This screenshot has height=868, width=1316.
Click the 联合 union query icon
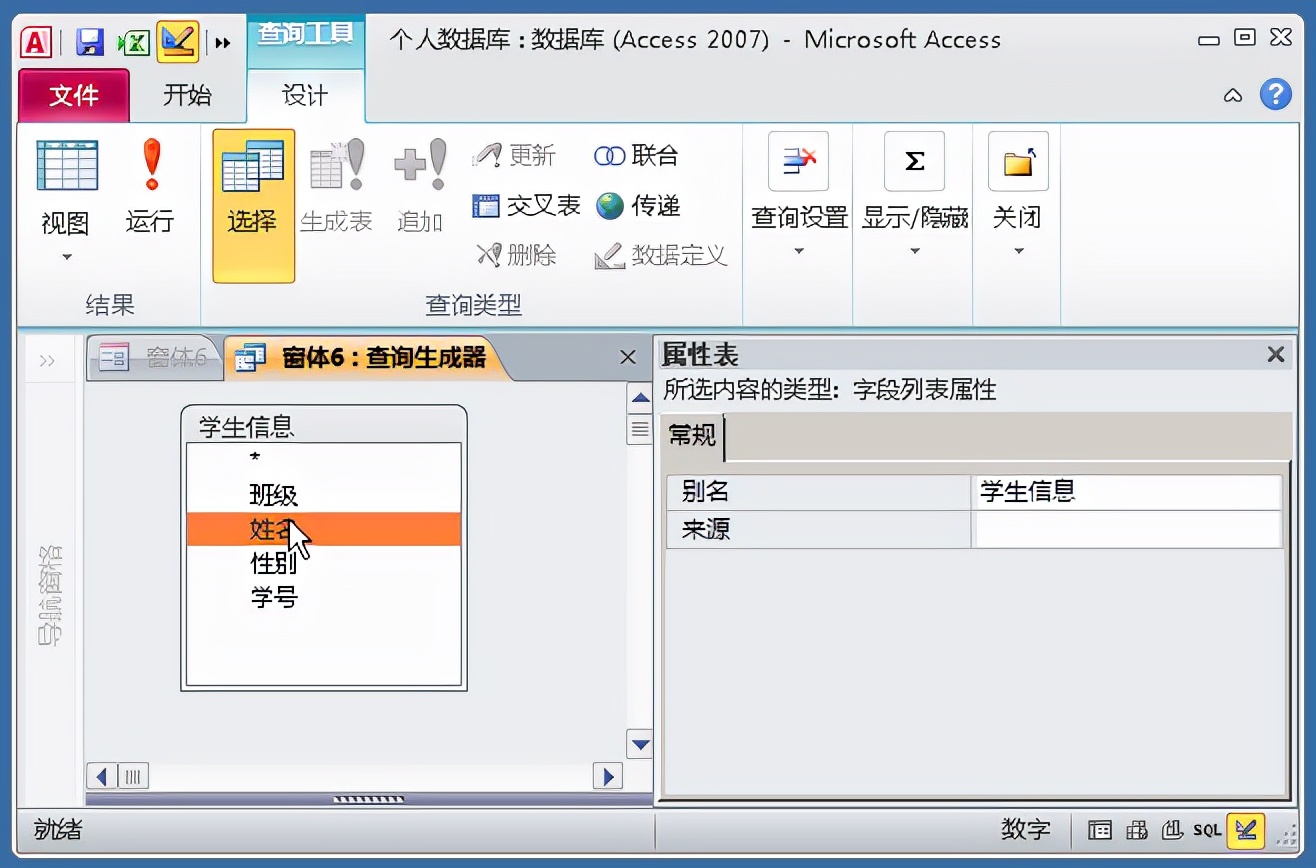pyautogui.click(x=637, y=155)
